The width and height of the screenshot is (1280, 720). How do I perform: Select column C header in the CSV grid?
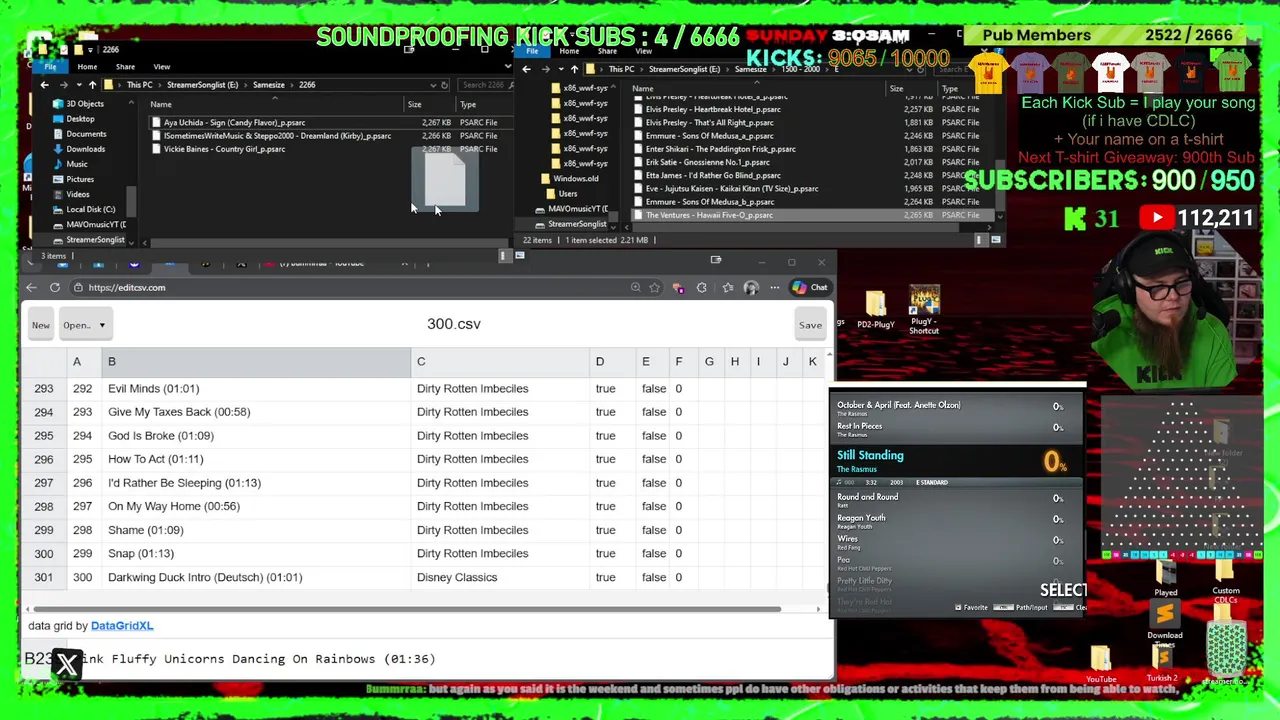pos(500,362)
